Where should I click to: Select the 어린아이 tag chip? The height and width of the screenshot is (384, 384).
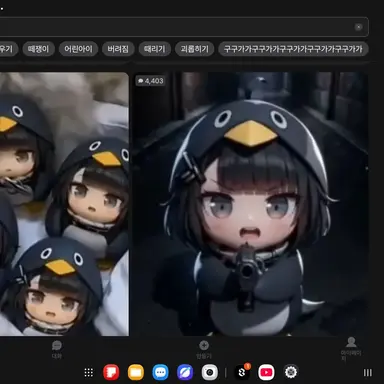(x=78, y=49)
